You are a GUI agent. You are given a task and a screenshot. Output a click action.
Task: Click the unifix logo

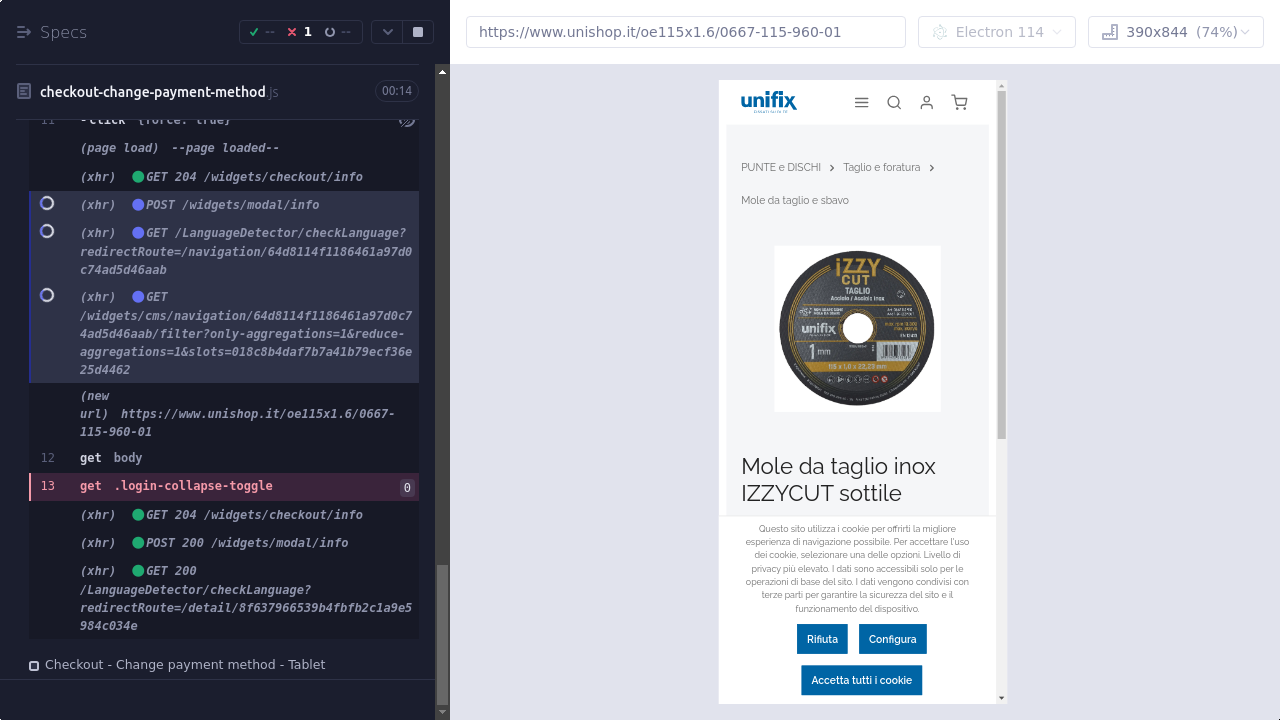coord(768,102)
